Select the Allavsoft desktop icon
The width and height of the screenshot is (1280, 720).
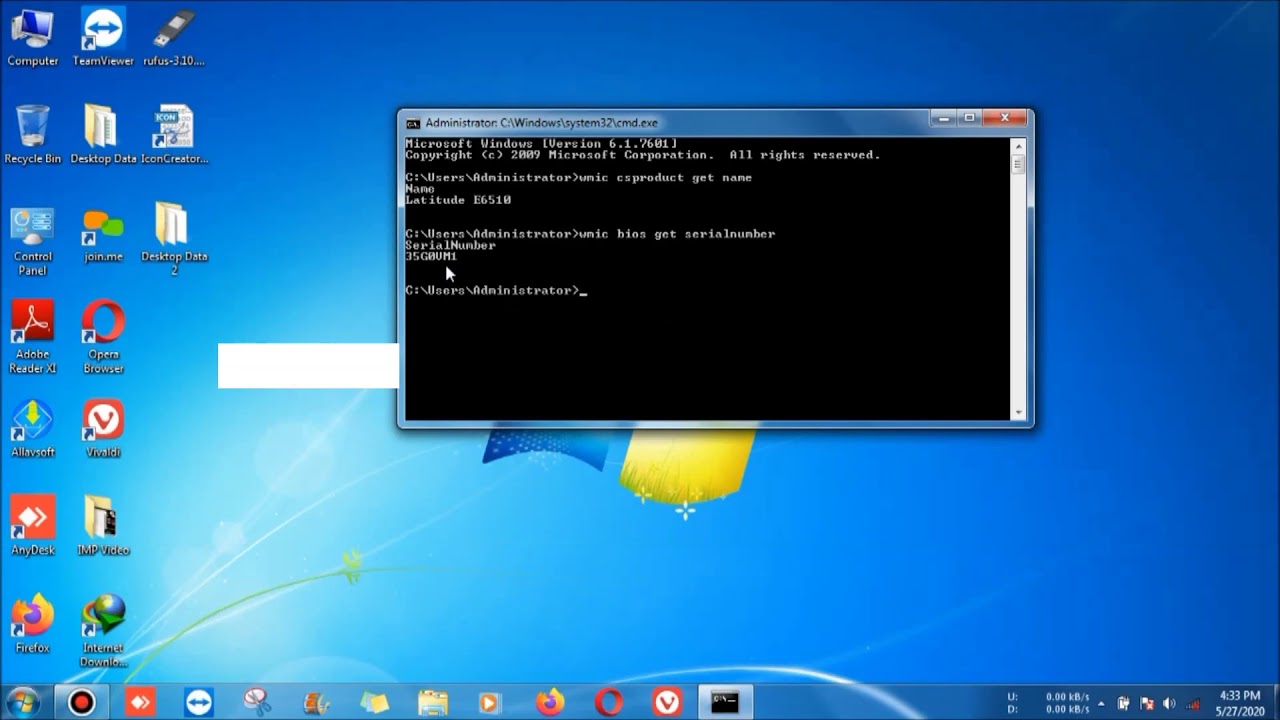pos(32,429)
